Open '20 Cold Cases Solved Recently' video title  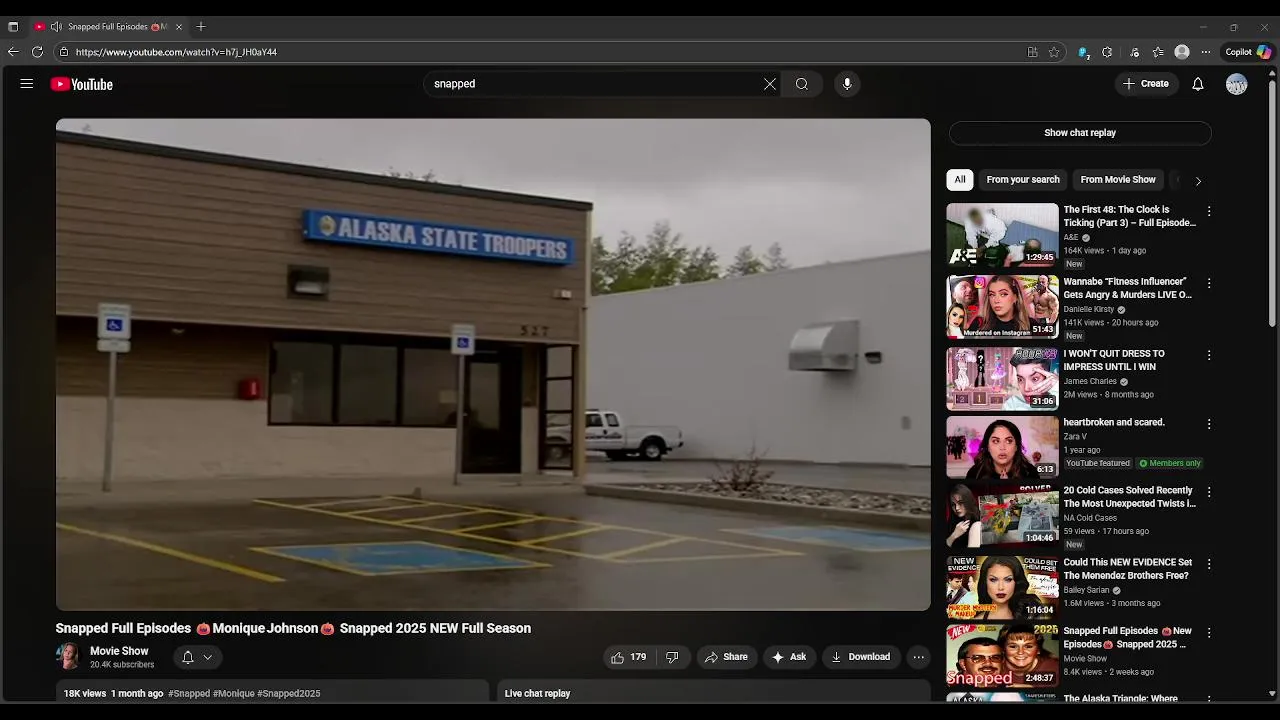point(1129,497)
